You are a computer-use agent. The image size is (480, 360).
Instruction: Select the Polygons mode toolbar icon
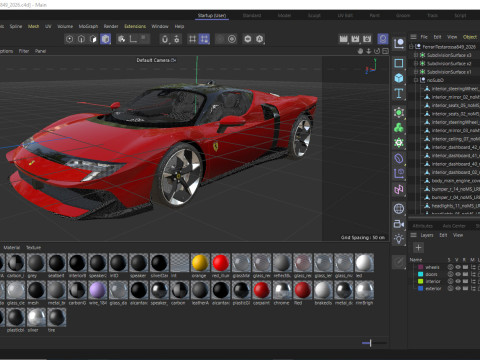93,39
